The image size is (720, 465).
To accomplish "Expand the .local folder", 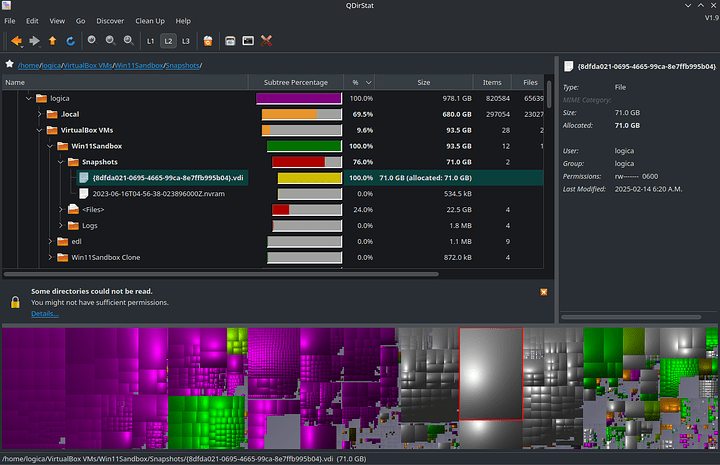I will click(40, 115).
